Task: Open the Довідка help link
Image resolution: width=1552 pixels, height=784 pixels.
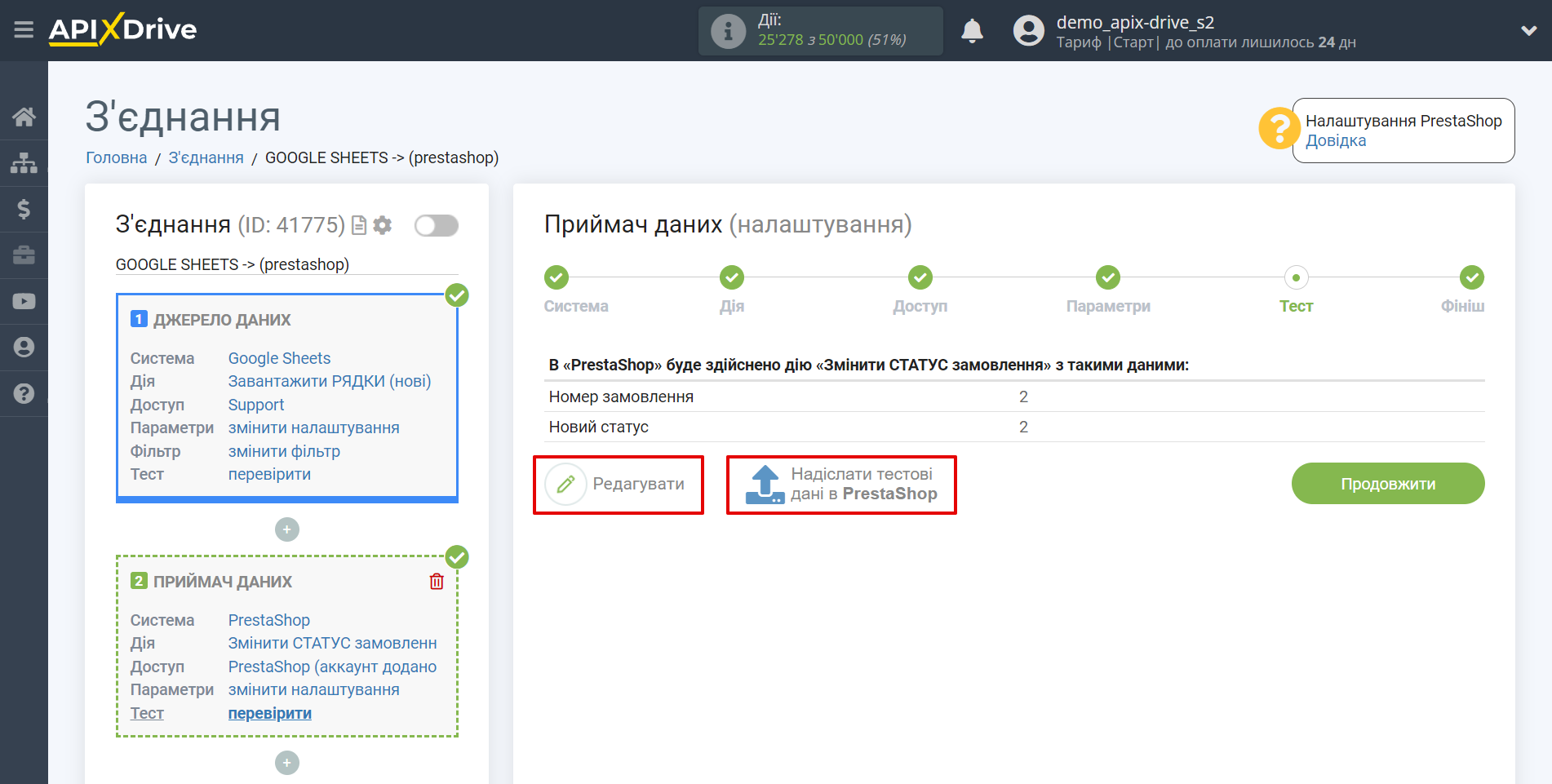Action: tap(1336, 140)
